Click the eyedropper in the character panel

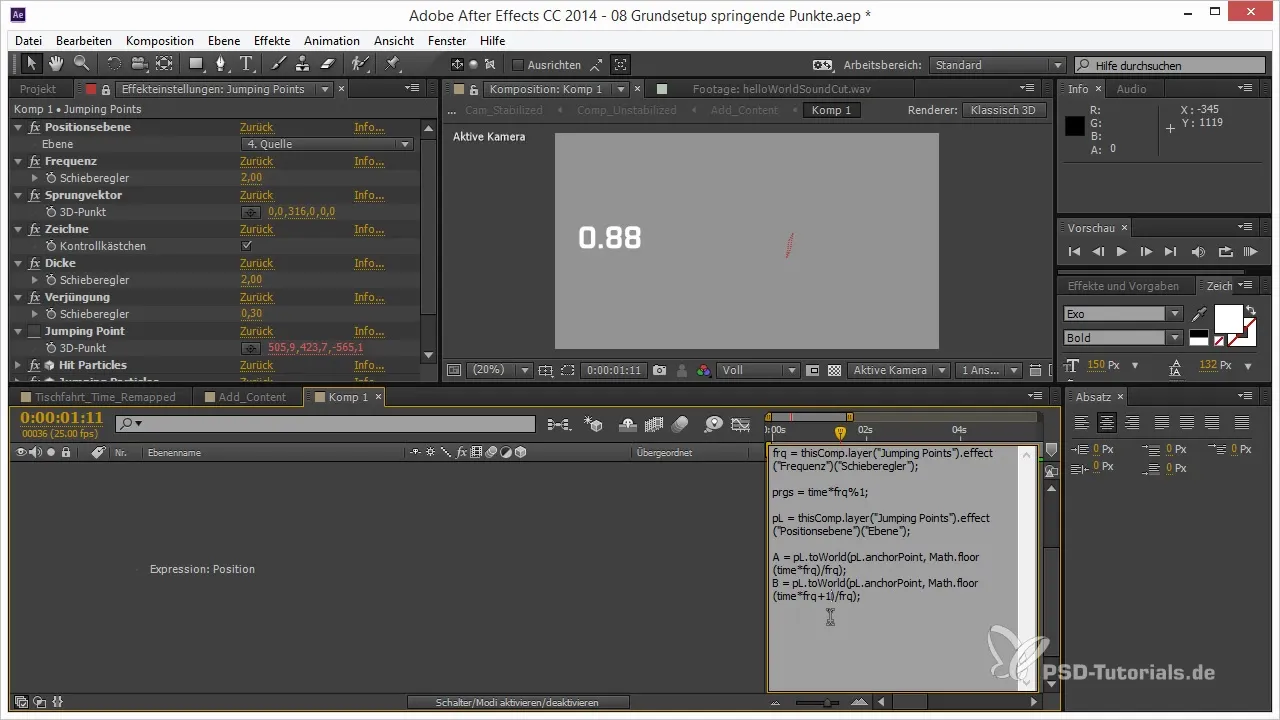(x=1199, y=314)
